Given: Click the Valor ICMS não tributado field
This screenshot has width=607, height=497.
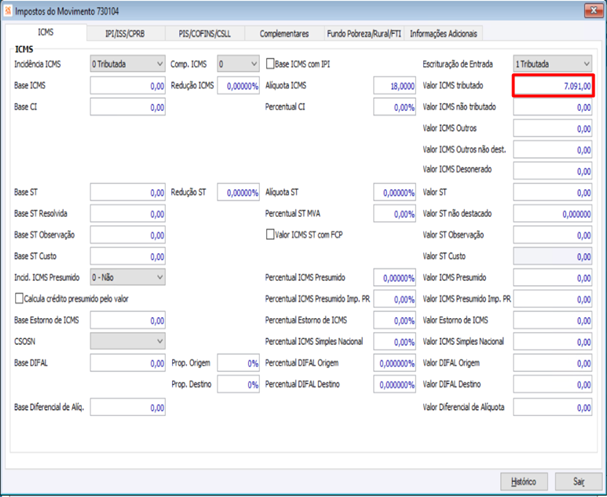Looking at the screenshot, I should [x=552, y=106].
